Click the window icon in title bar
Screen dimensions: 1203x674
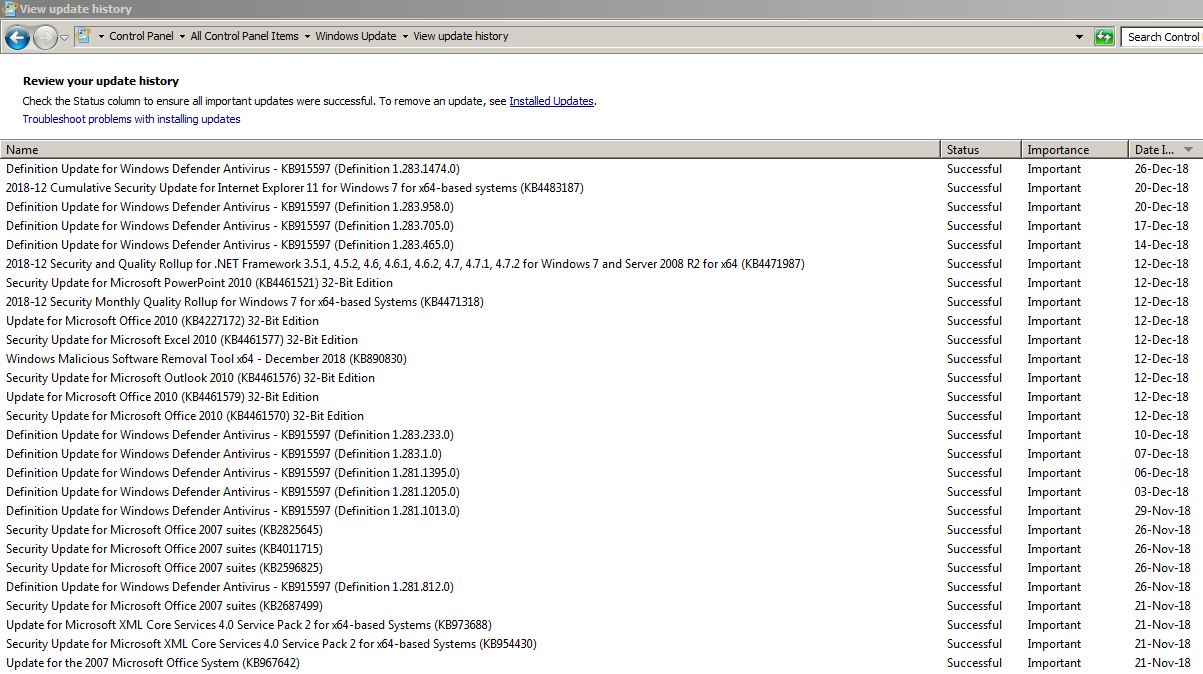tap(9, 8)
